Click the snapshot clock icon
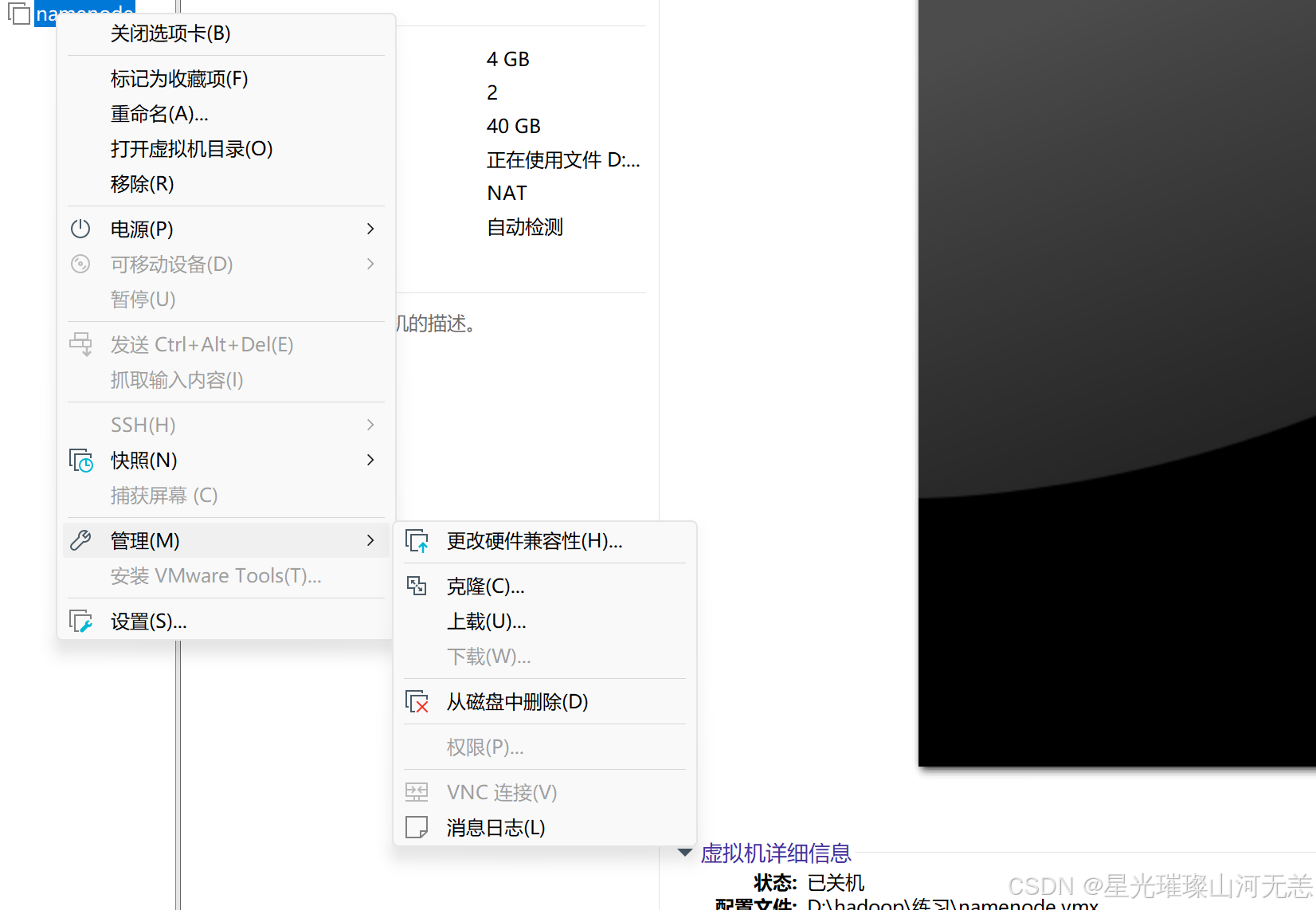The height and width of the screenshot is (910, 1316). (81, 461)
